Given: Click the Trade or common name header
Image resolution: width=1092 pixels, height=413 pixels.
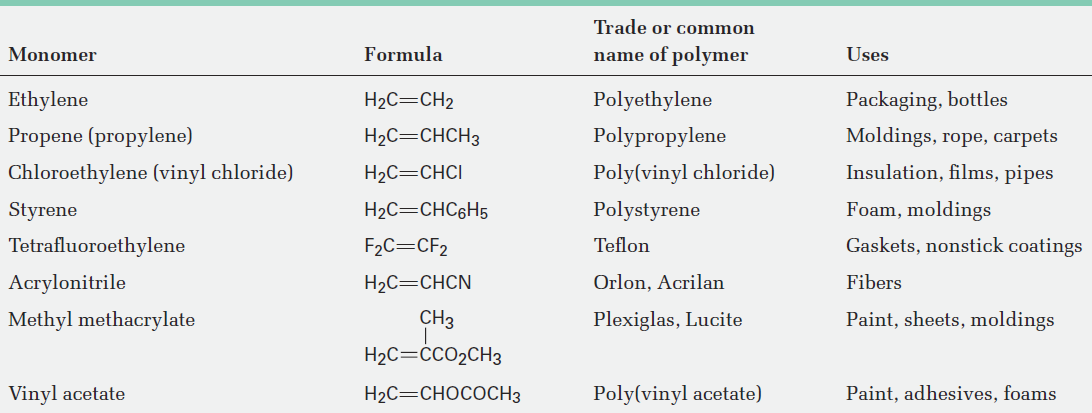Looking at the screenshot, I should tap(673, 41).
